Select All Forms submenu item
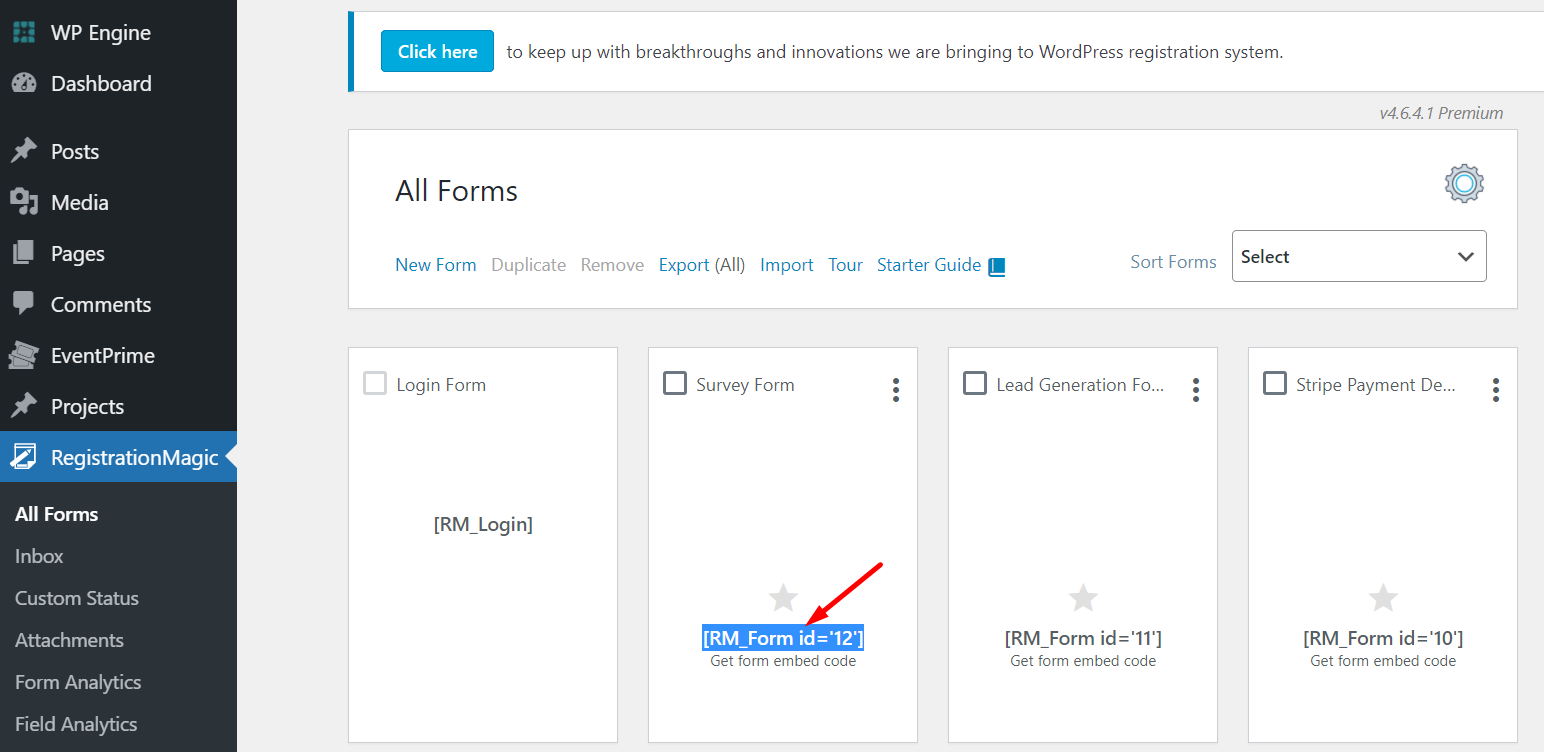Screen dimensions: 1544x752 [57, 514]
